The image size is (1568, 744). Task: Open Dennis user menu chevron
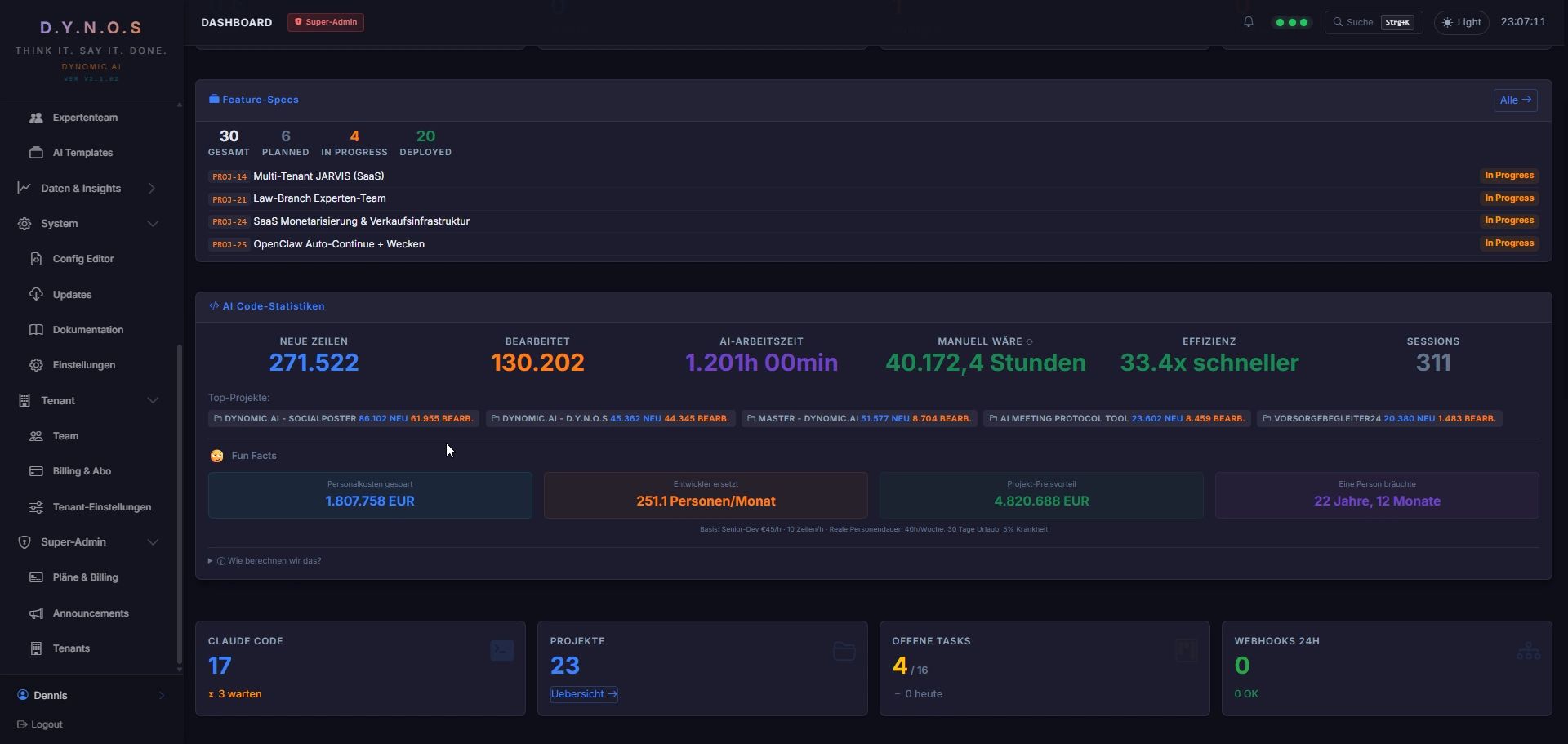point(161,696)
